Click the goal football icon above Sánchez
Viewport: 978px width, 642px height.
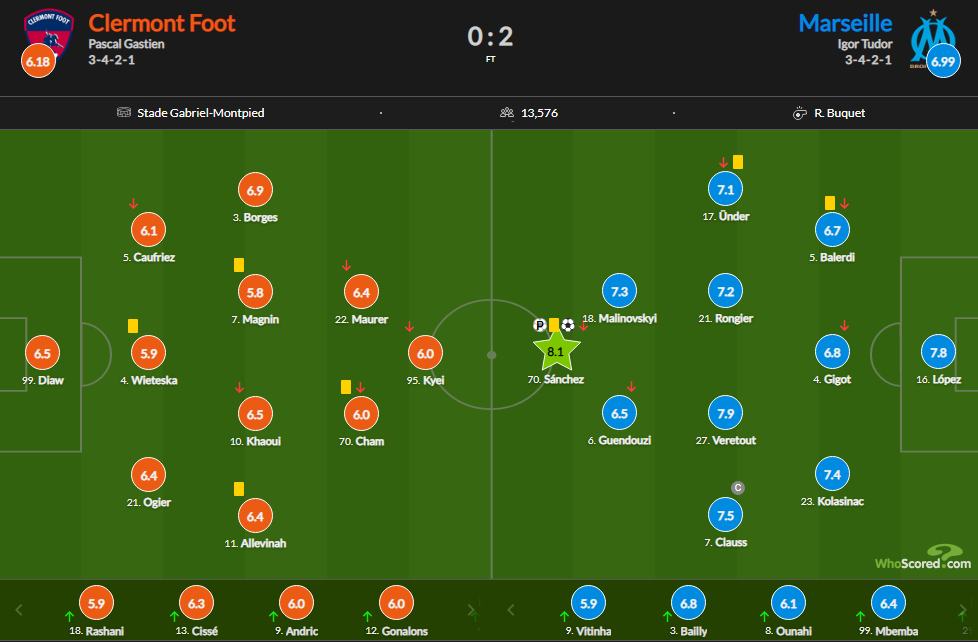568,325
